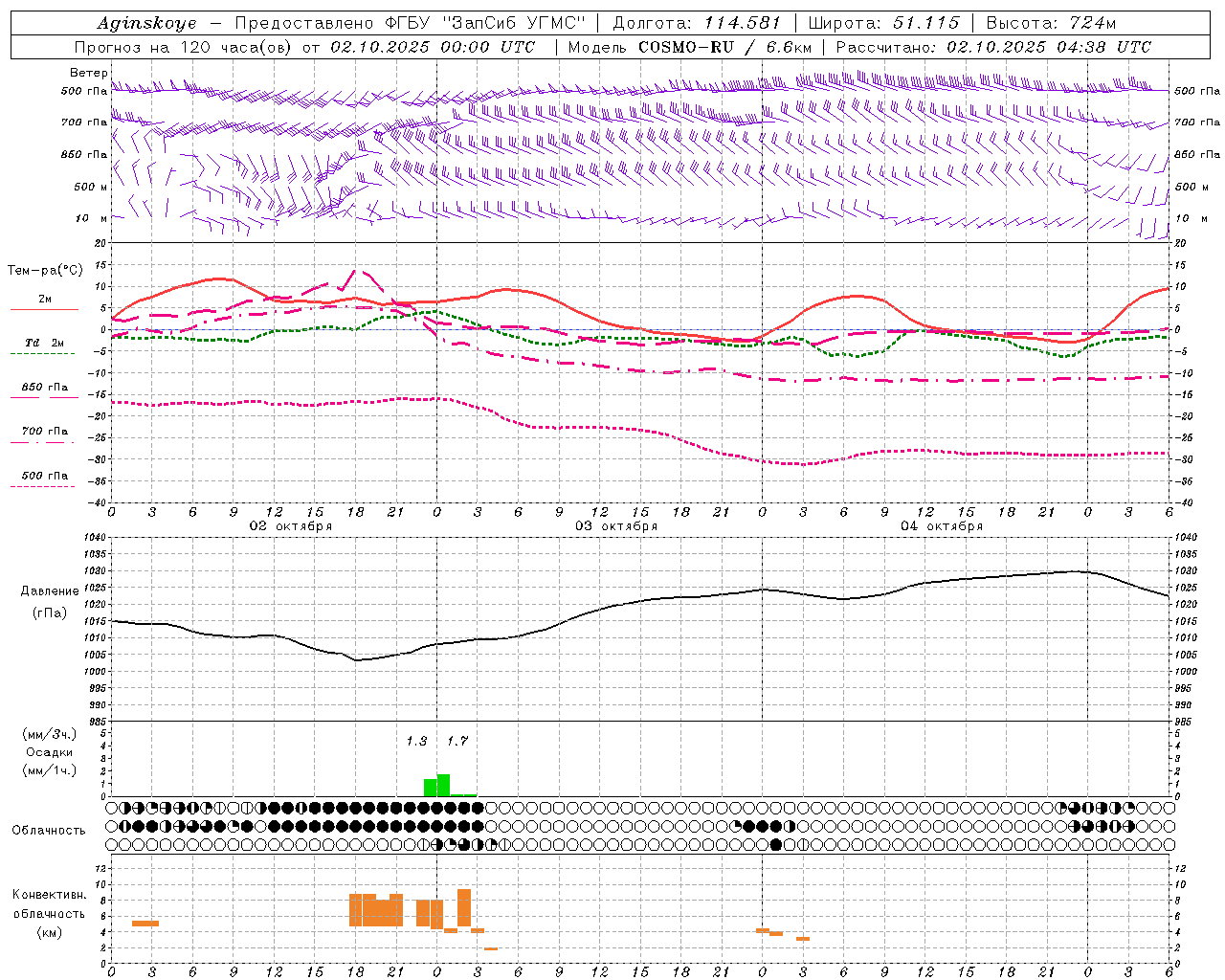Click the station name "Aginskoye" in the header
Screen dimensions: 1225x980
tap(146, 23)
